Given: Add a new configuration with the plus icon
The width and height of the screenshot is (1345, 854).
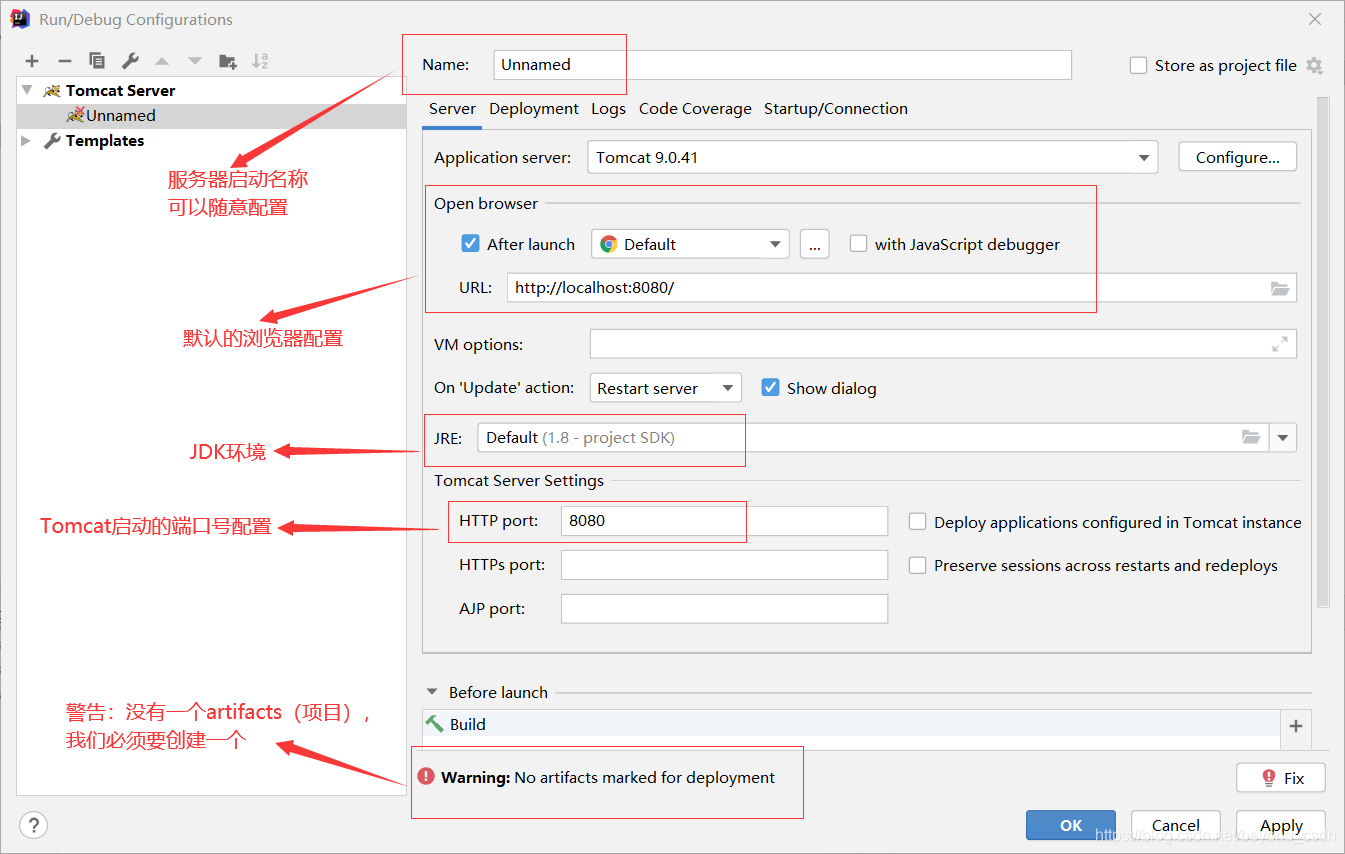Looking at the screenshot, I should [32, 61].
